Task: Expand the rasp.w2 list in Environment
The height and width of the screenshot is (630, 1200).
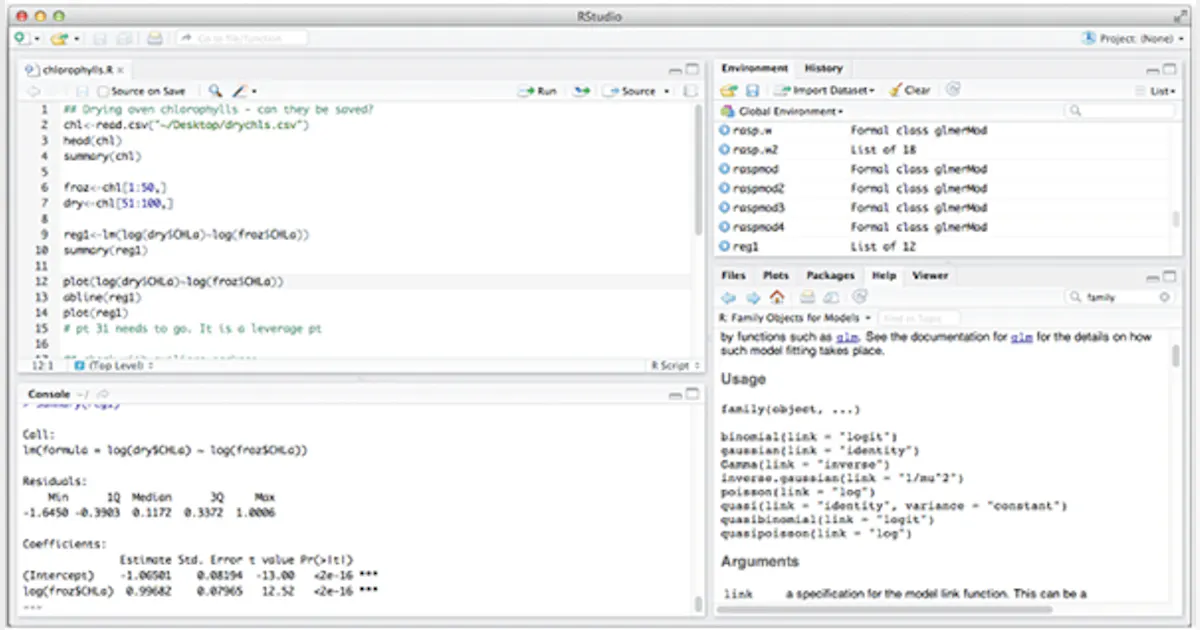Action: [x=725, y=150]
